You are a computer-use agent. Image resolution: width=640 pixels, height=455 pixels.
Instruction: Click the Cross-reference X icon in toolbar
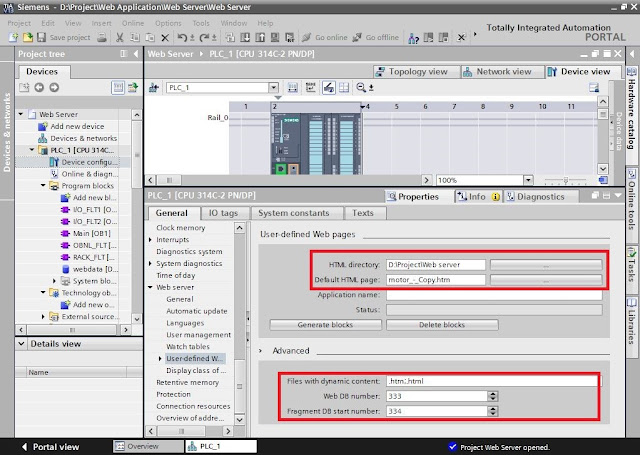pyautogui.click(x=461, y=38)
